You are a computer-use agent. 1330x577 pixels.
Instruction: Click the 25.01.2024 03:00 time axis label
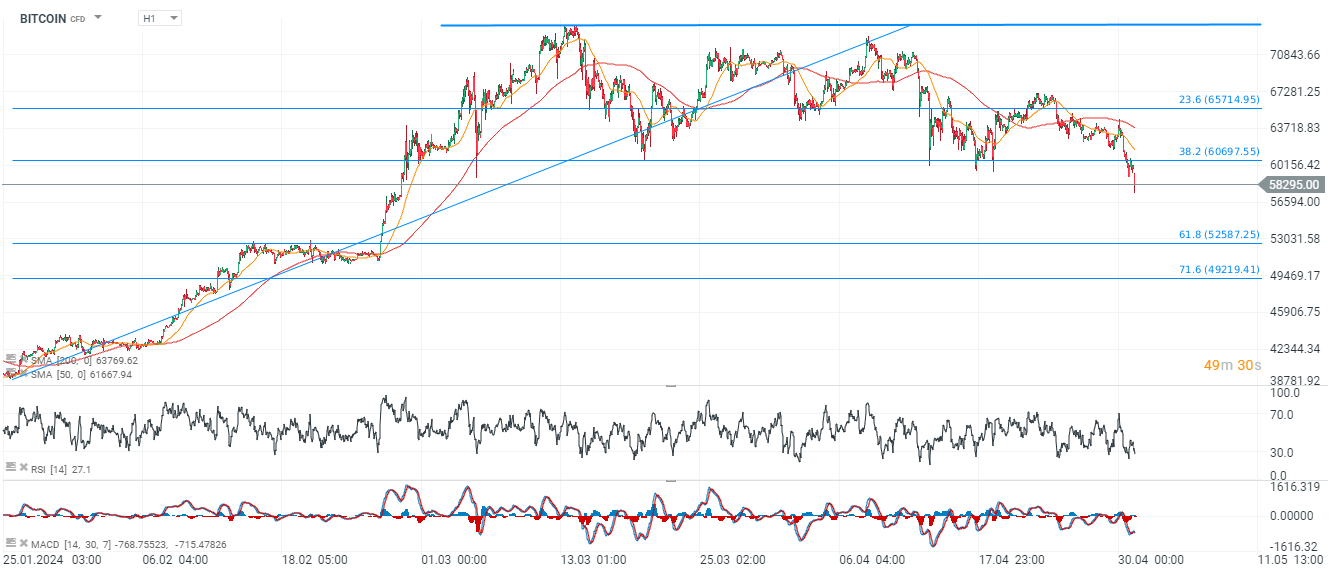[x=52, y=562]
